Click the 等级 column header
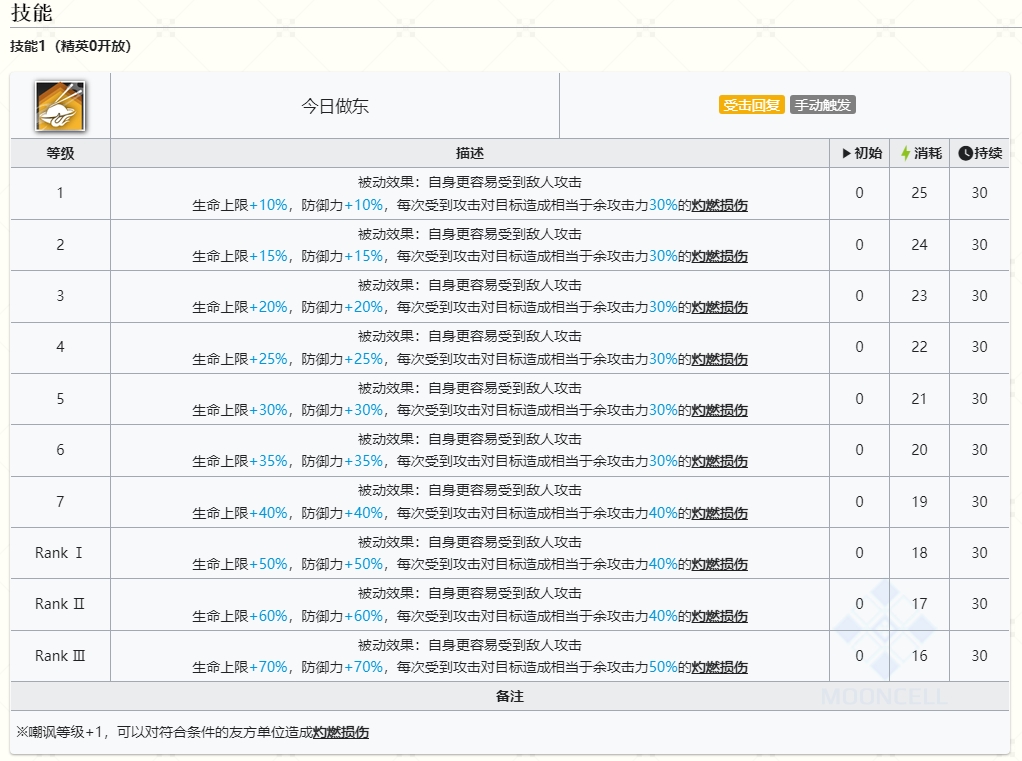 click(60, 153)
